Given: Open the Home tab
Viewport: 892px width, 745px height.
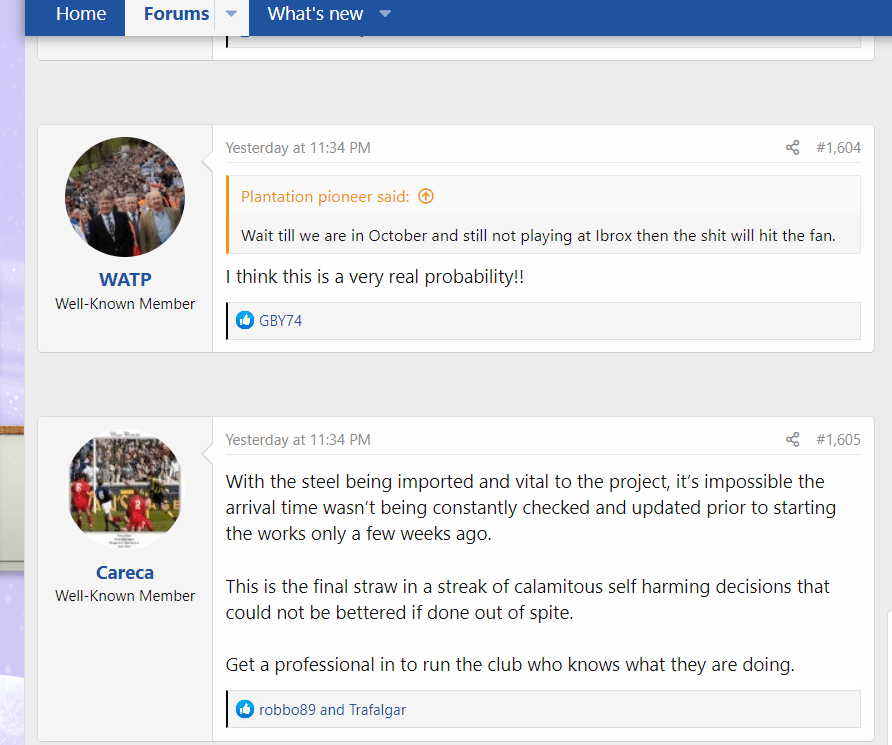Looking at the screenshot, I should 80,14.
